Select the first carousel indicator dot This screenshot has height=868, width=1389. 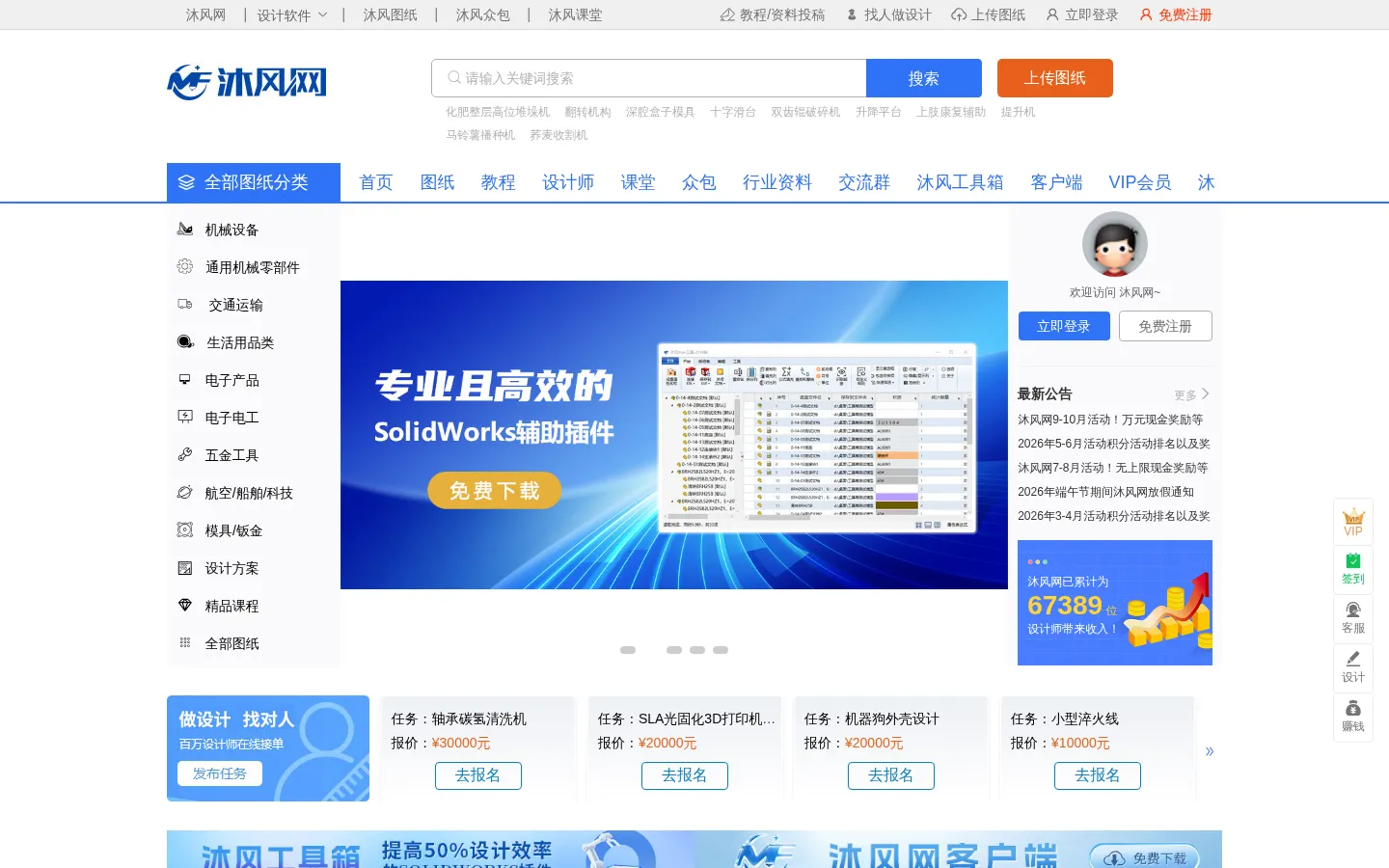(x=628, y=650)
